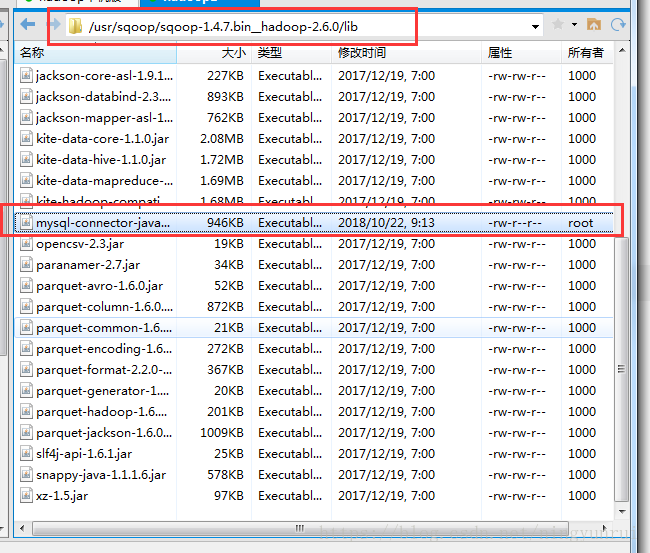The width and height of the screenshot is (650, 553).
Task: Click the 19KB size cell
Action: coord(229,244)
